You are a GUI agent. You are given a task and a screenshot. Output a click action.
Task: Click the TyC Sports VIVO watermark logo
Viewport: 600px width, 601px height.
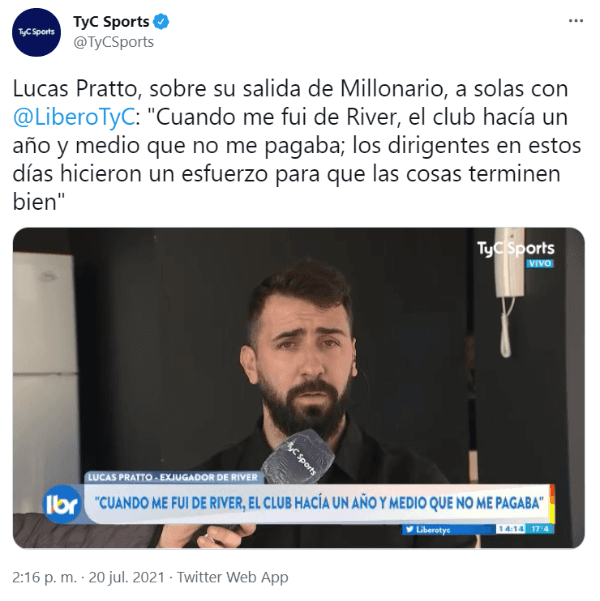[x=516, y=253]
